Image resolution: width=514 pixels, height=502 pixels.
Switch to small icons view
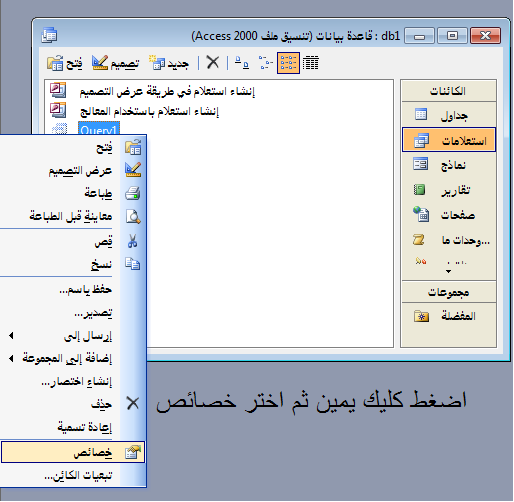[265, 62]
